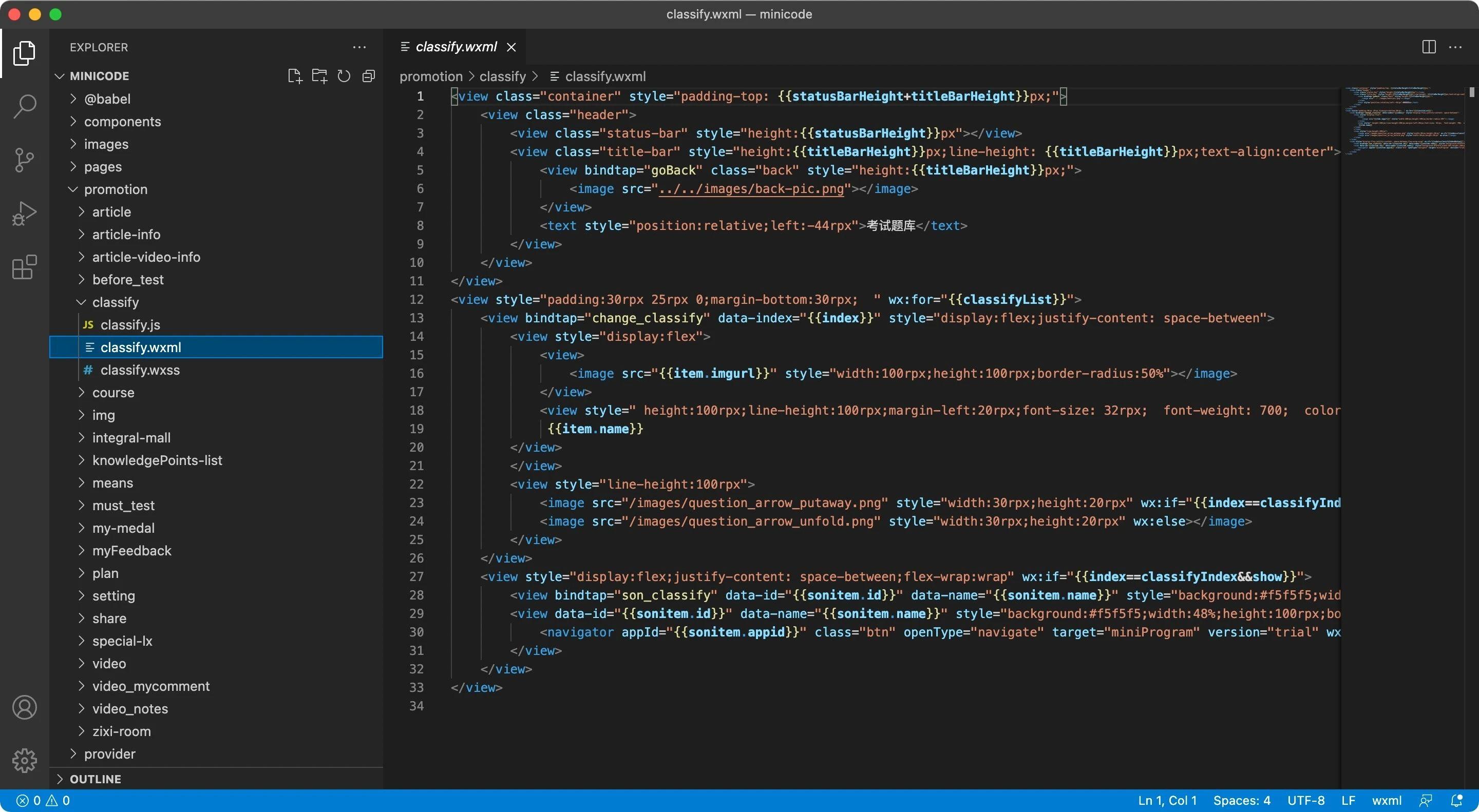Collapse the promotion folder
This screenshot has width=1479, height=812.
point(115,189)
